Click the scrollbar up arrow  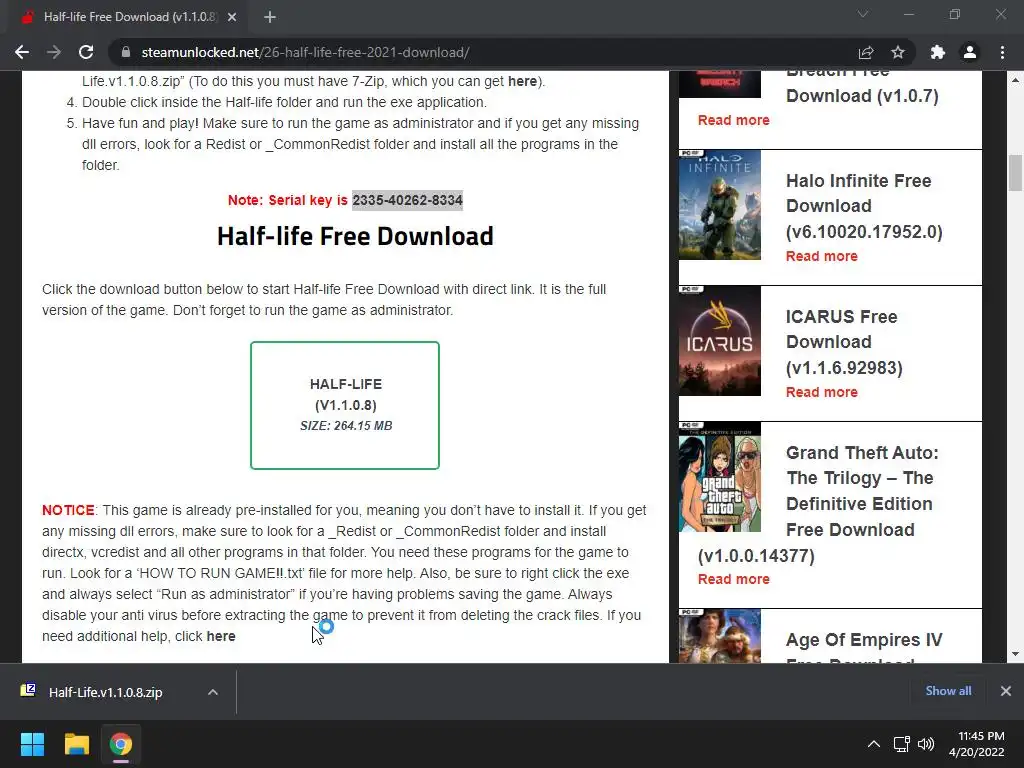1015,80
